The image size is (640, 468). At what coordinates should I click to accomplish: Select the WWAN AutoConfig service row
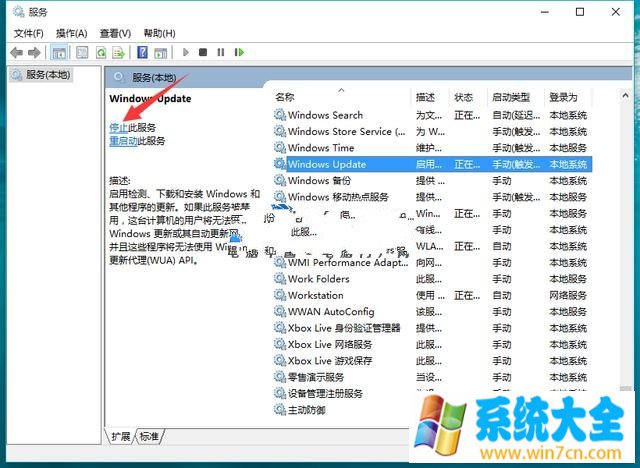[432, 312]
